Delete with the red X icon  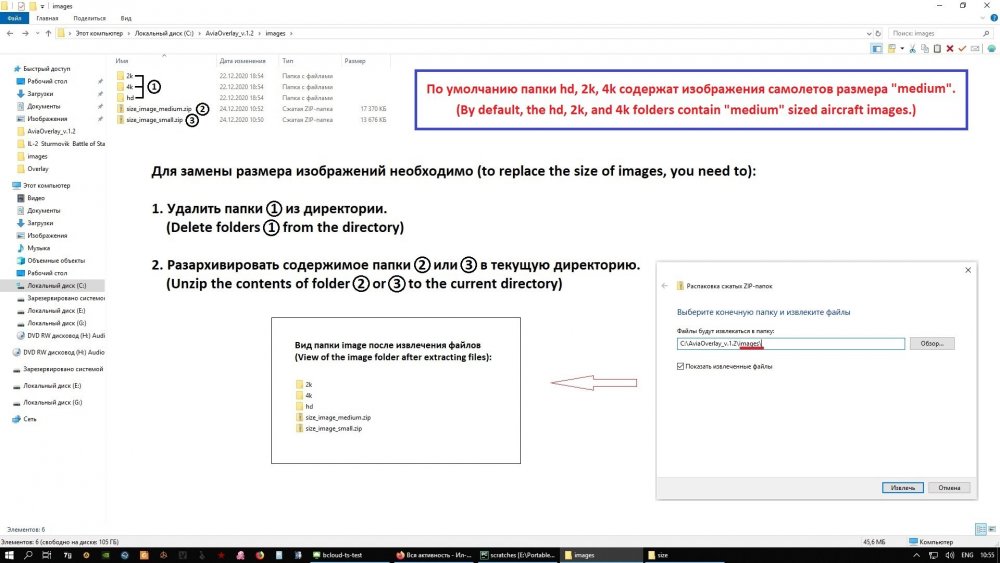(x=950, y=48)
